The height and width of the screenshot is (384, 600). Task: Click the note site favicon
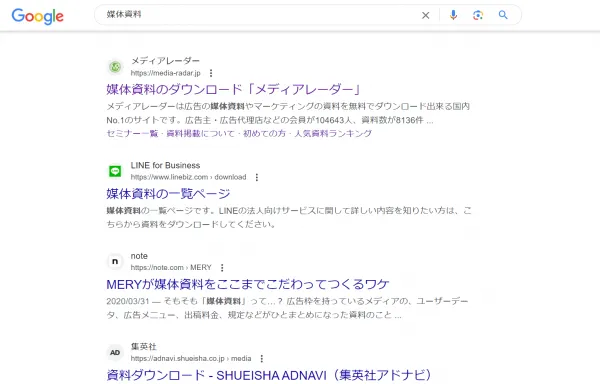point(115,262)
